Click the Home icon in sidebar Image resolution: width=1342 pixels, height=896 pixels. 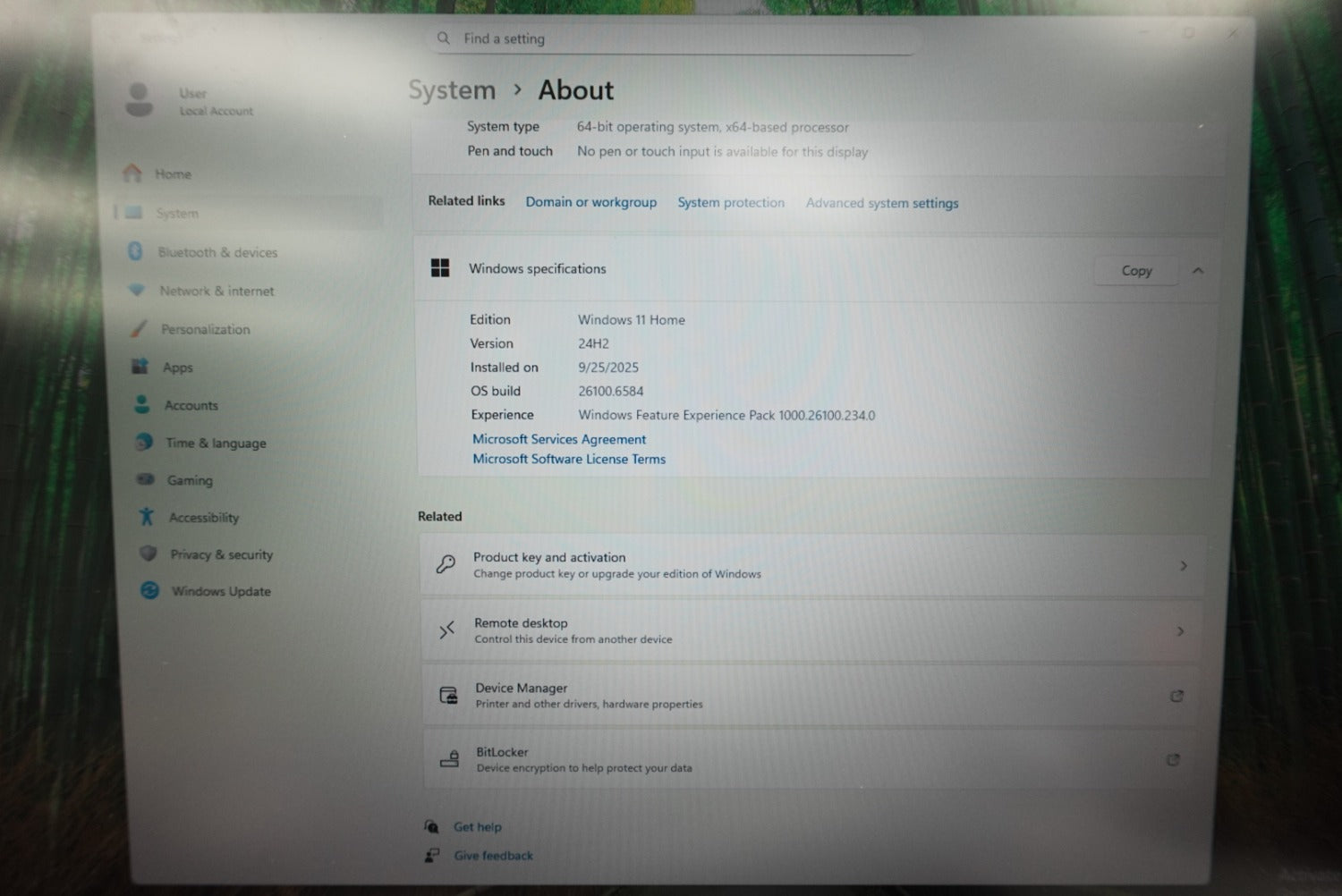click(132, 173)
